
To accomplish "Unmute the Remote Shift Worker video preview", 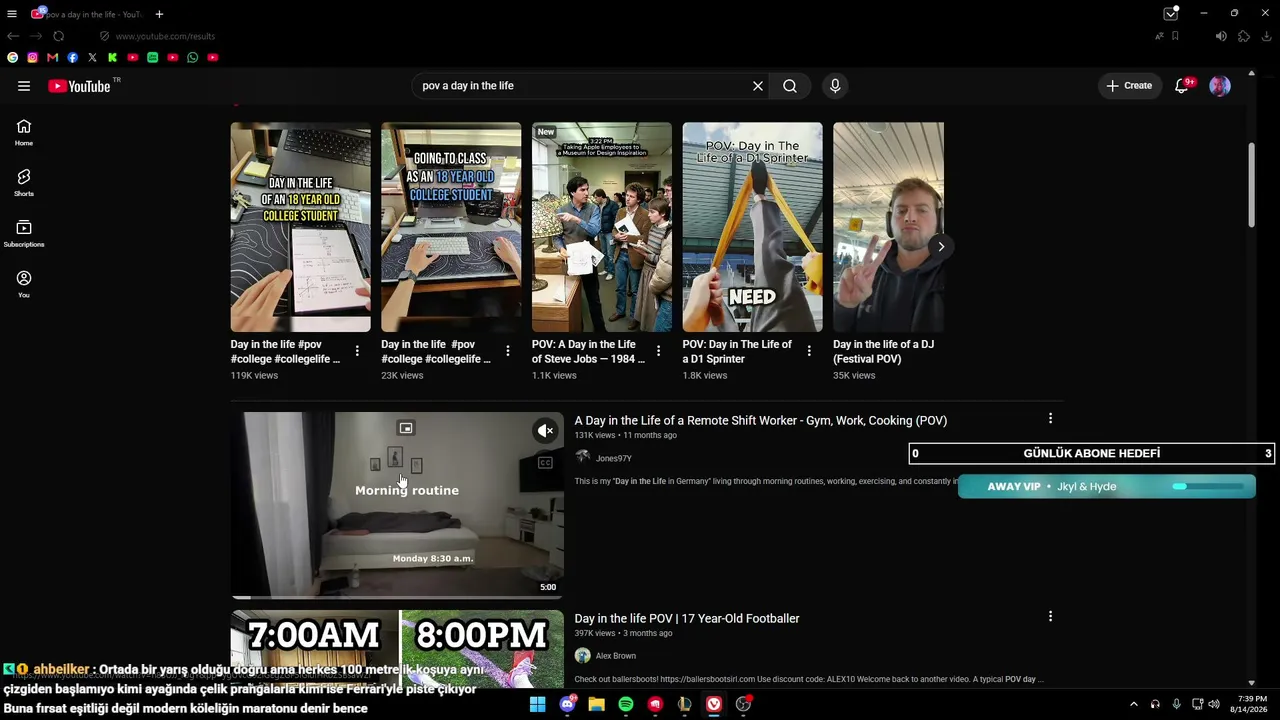I will (545, 431).
